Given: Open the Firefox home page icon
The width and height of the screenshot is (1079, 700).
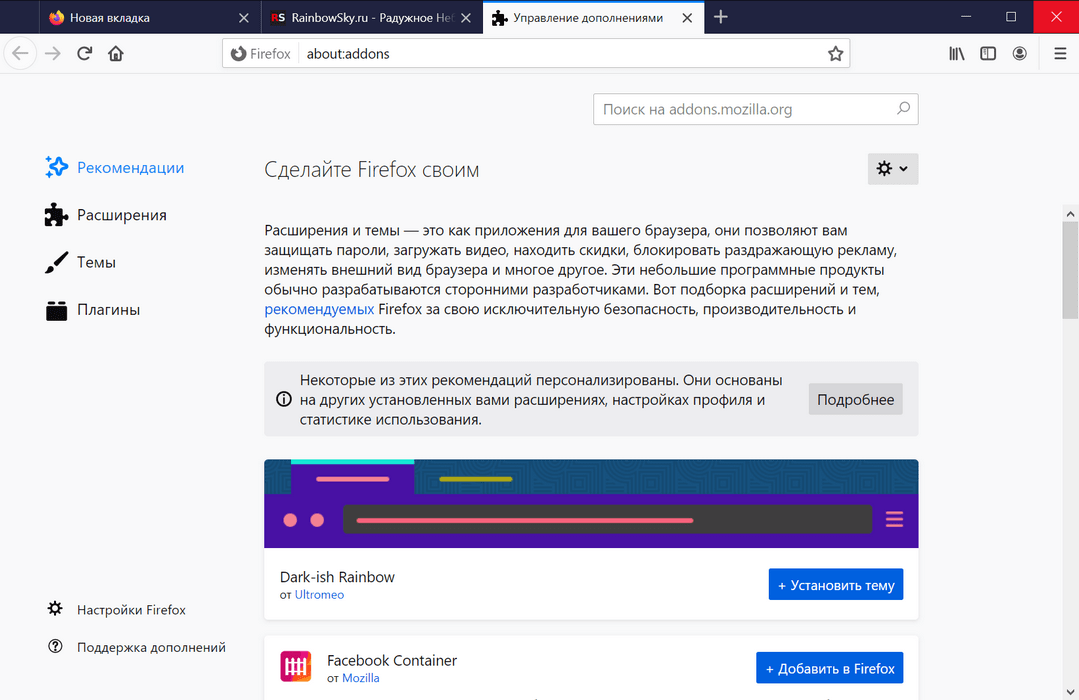Looking at the screenshot, I should 116,53.
